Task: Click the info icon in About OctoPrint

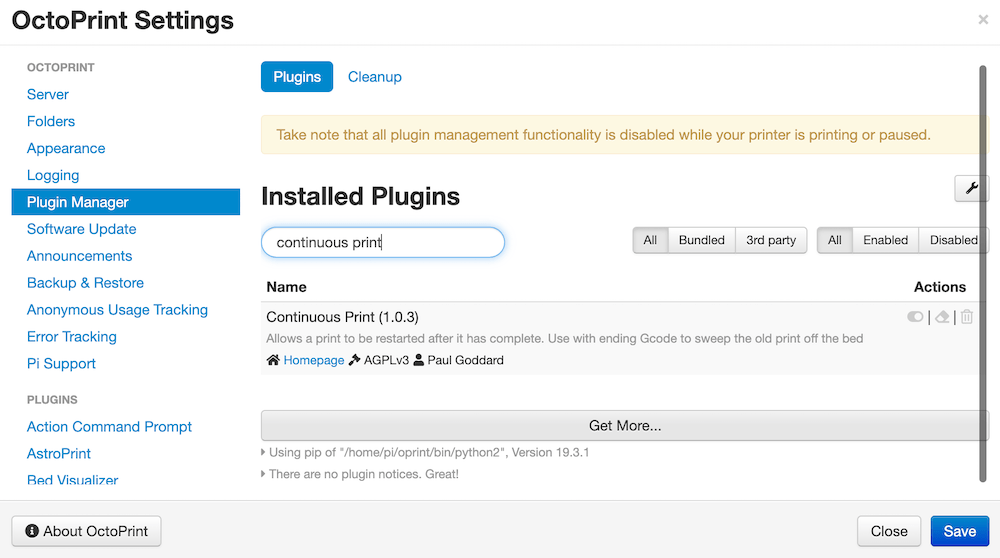Action: tap(32, 531)
